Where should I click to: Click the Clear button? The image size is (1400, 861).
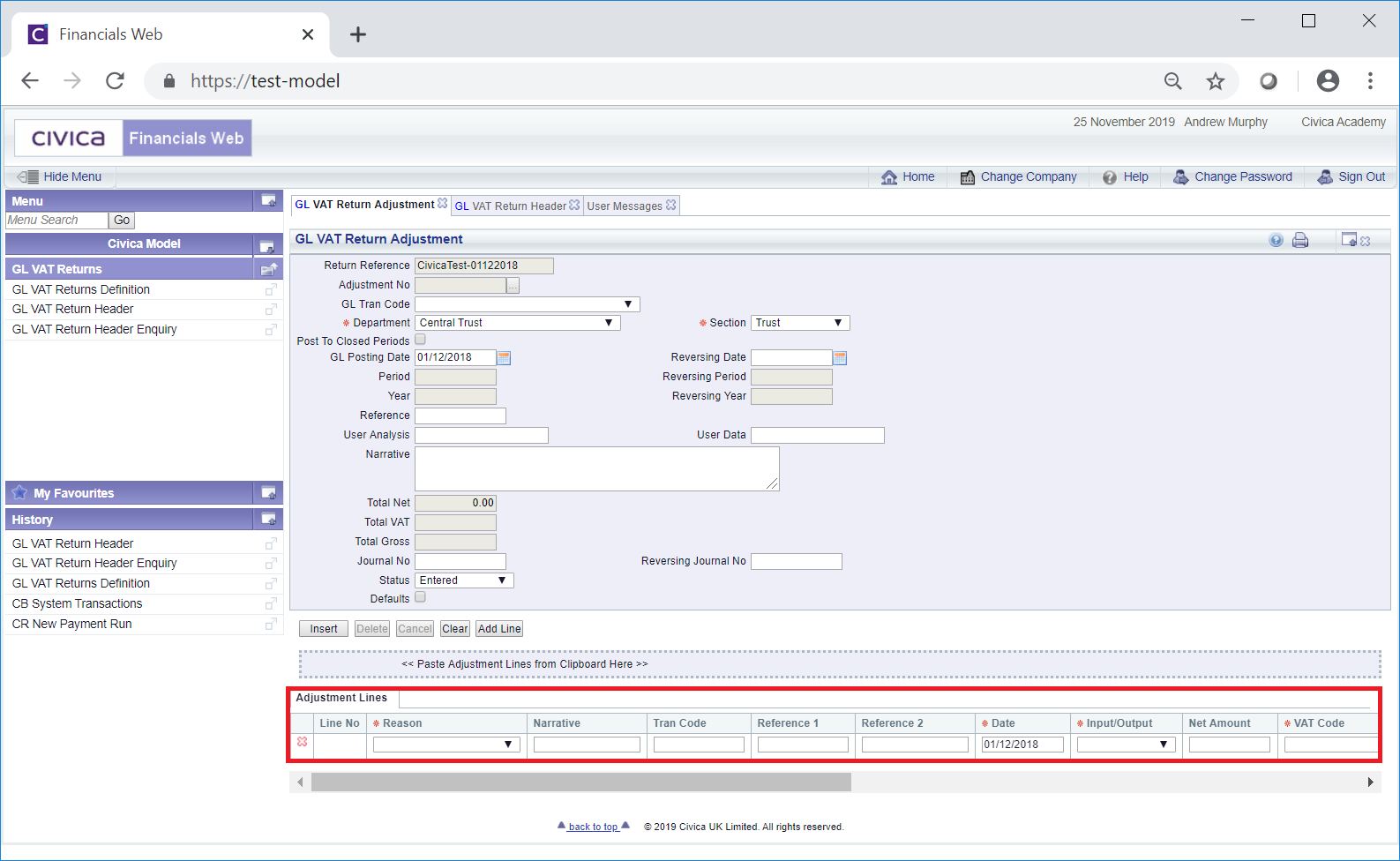click(455, 629)
